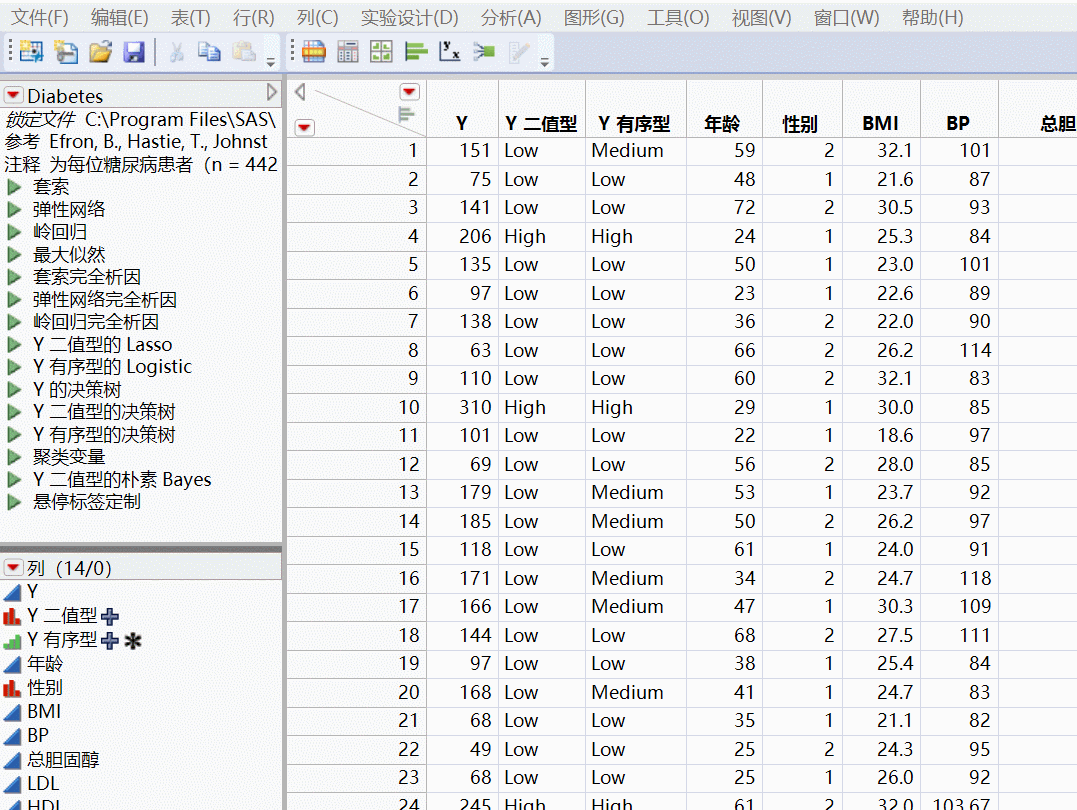Open the rows red triangle menu in the grid

[x=303, y=128]
